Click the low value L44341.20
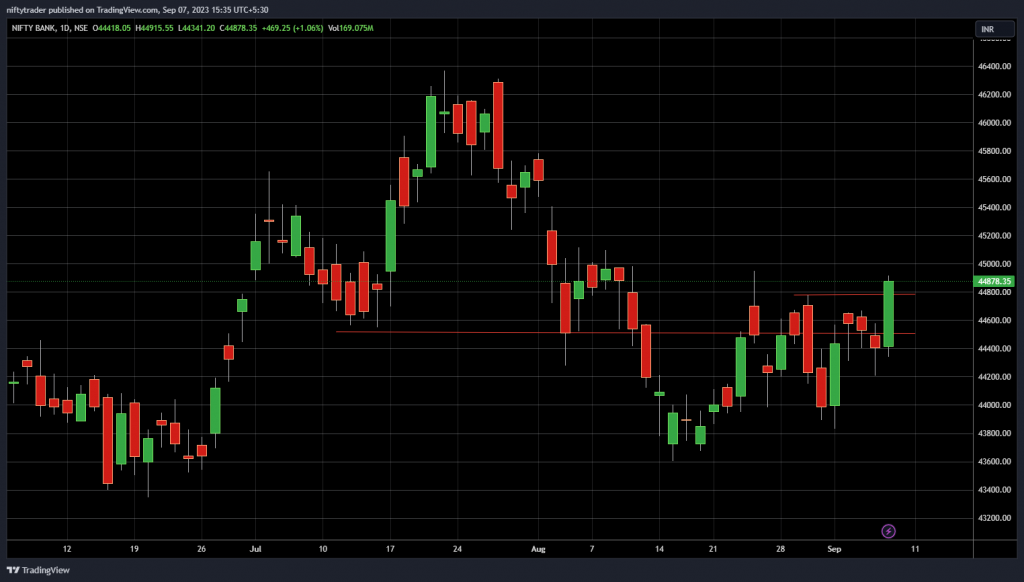Image resolution: width=1024 pixels, height=582 pixels. click(x=197, y=28)
